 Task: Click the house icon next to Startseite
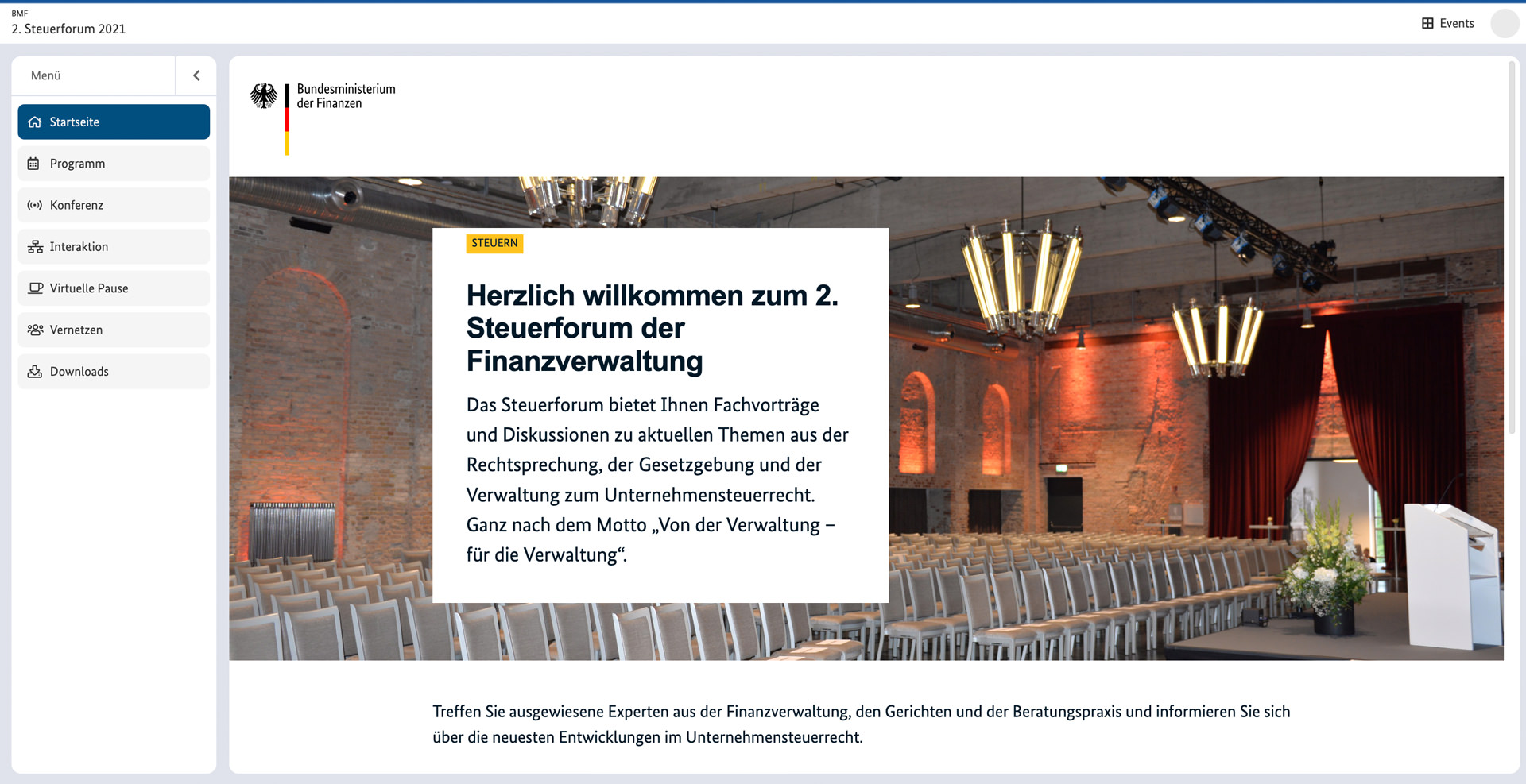(35, 122)
